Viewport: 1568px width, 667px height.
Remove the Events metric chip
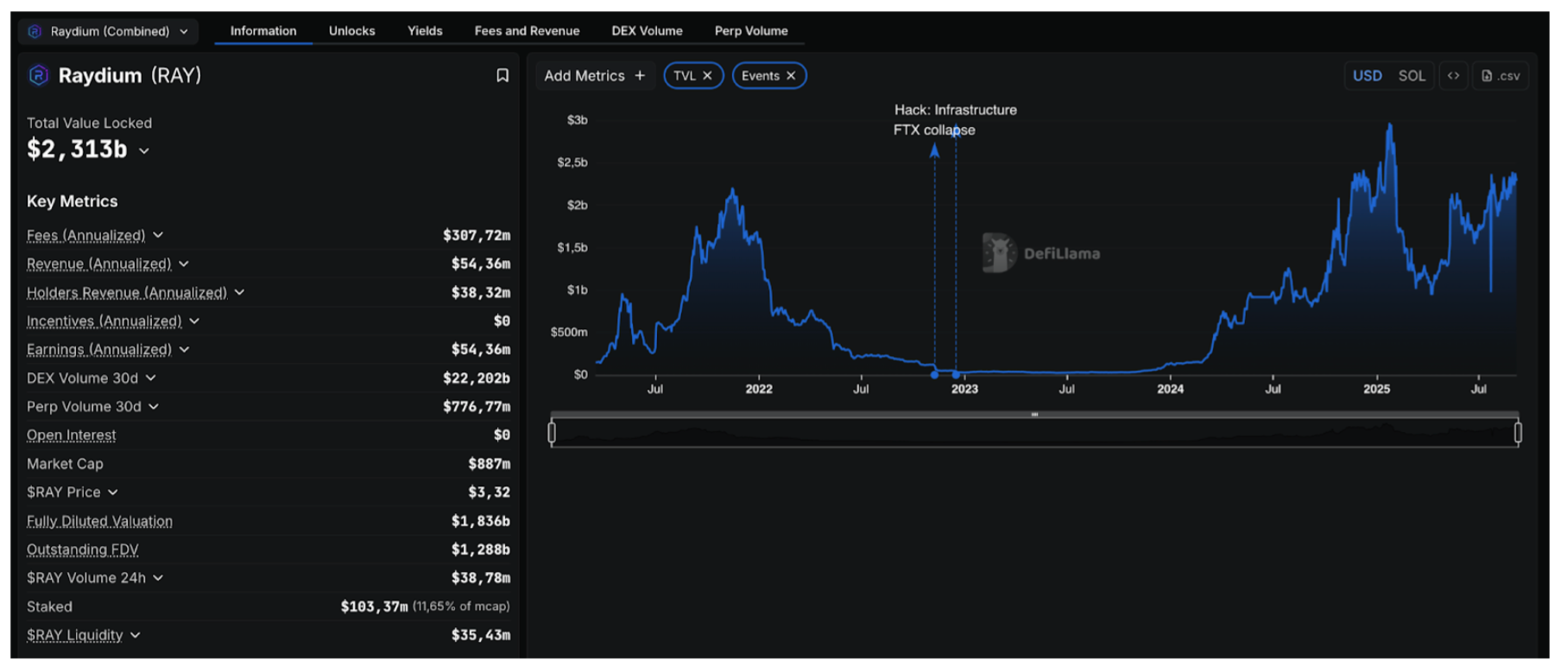click(x=790, y=76)
